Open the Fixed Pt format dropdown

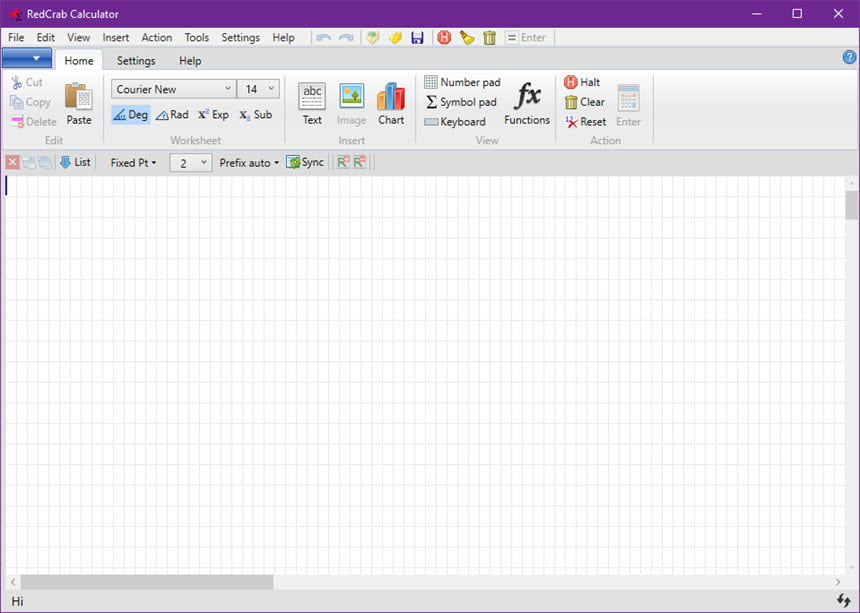[x=133, y=163]
